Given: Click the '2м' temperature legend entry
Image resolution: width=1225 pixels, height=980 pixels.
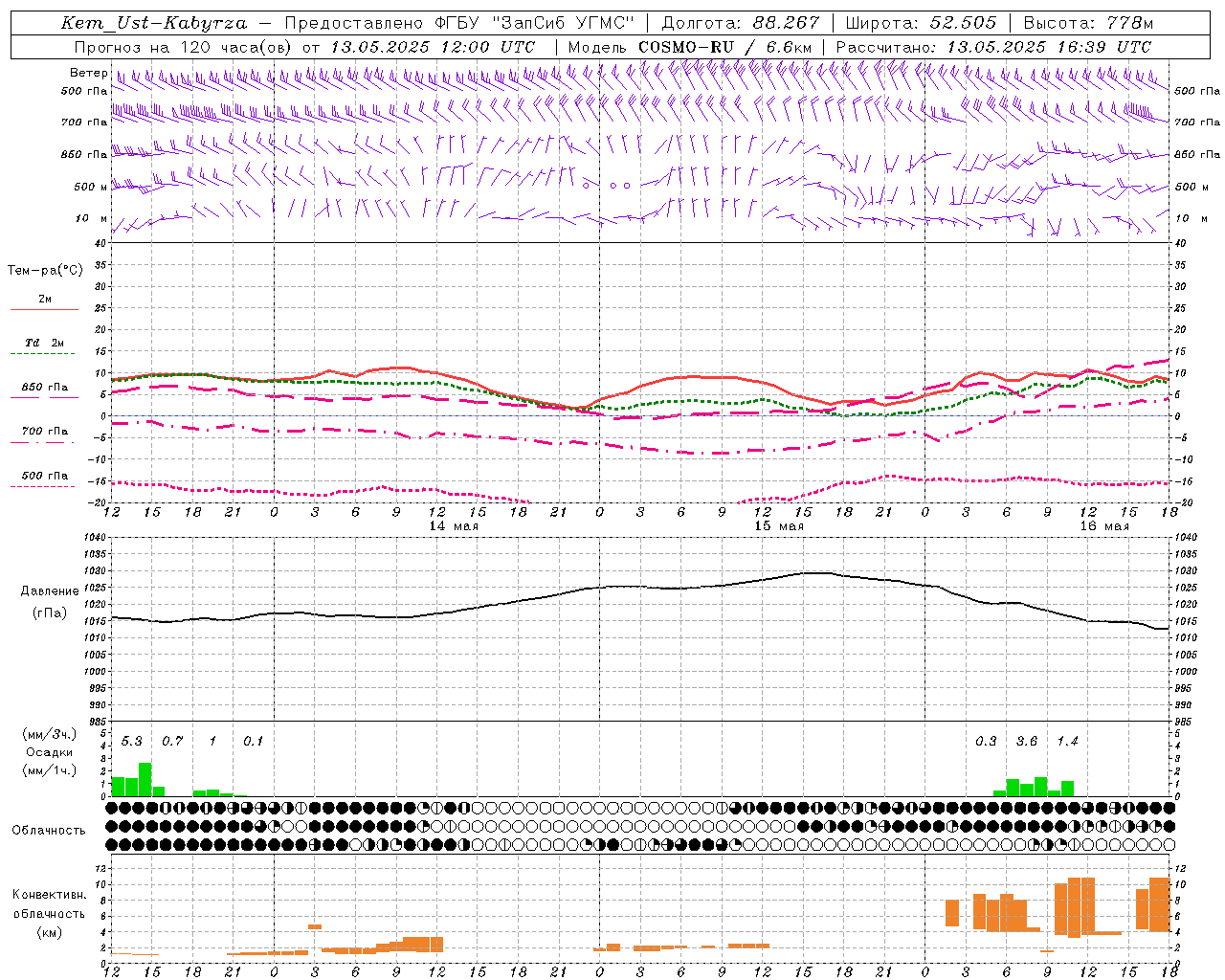Looking at the screenshot, I should point(45,299).
